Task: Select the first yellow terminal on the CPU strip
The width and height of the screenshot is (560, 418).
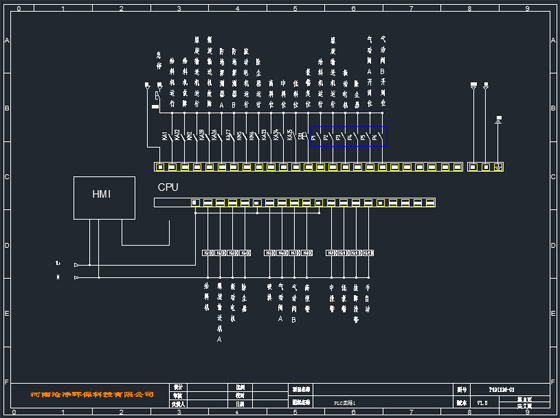Action: [x=195, y=203]
